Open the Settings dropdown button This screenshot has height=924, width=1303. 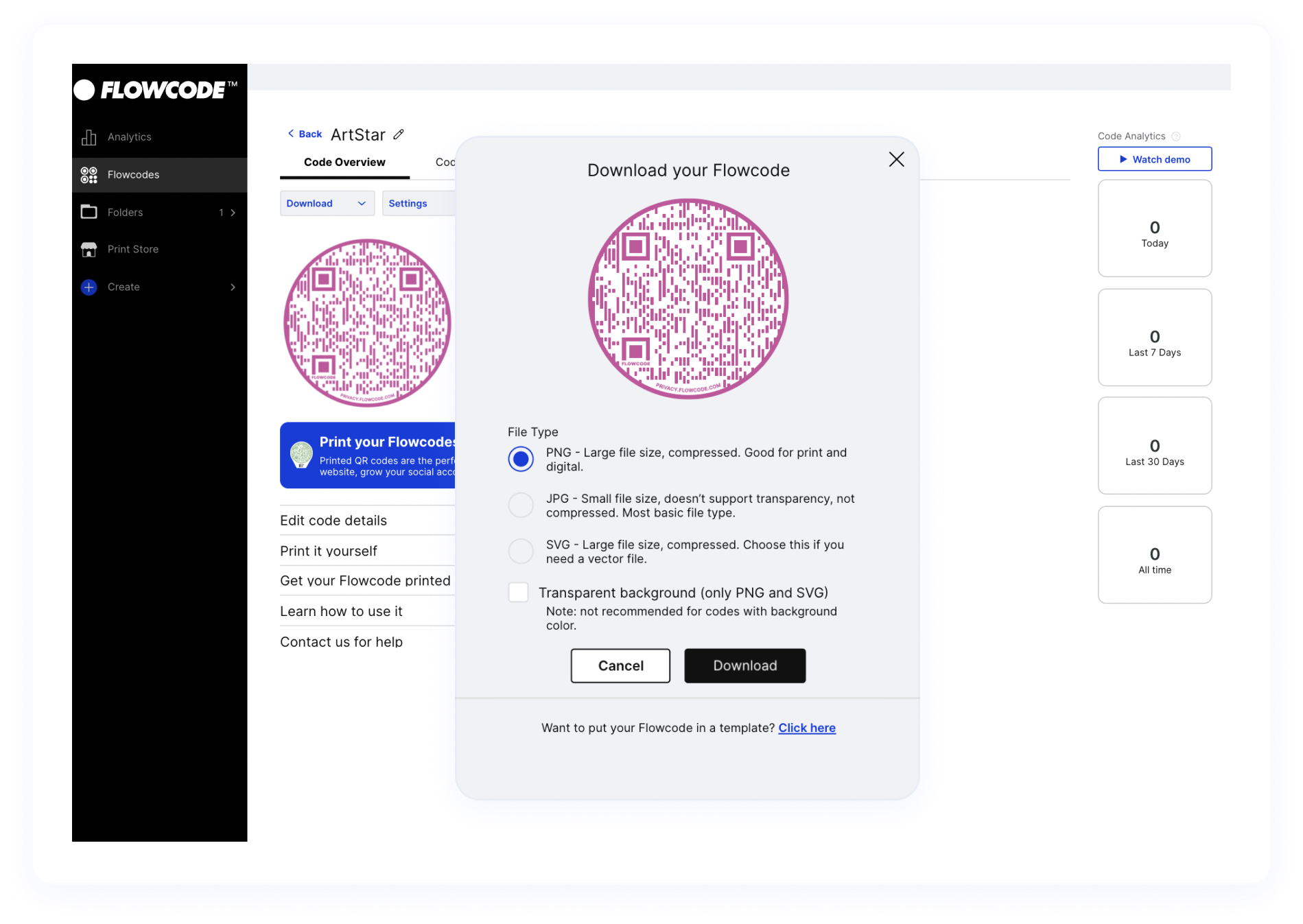[419, 203]
